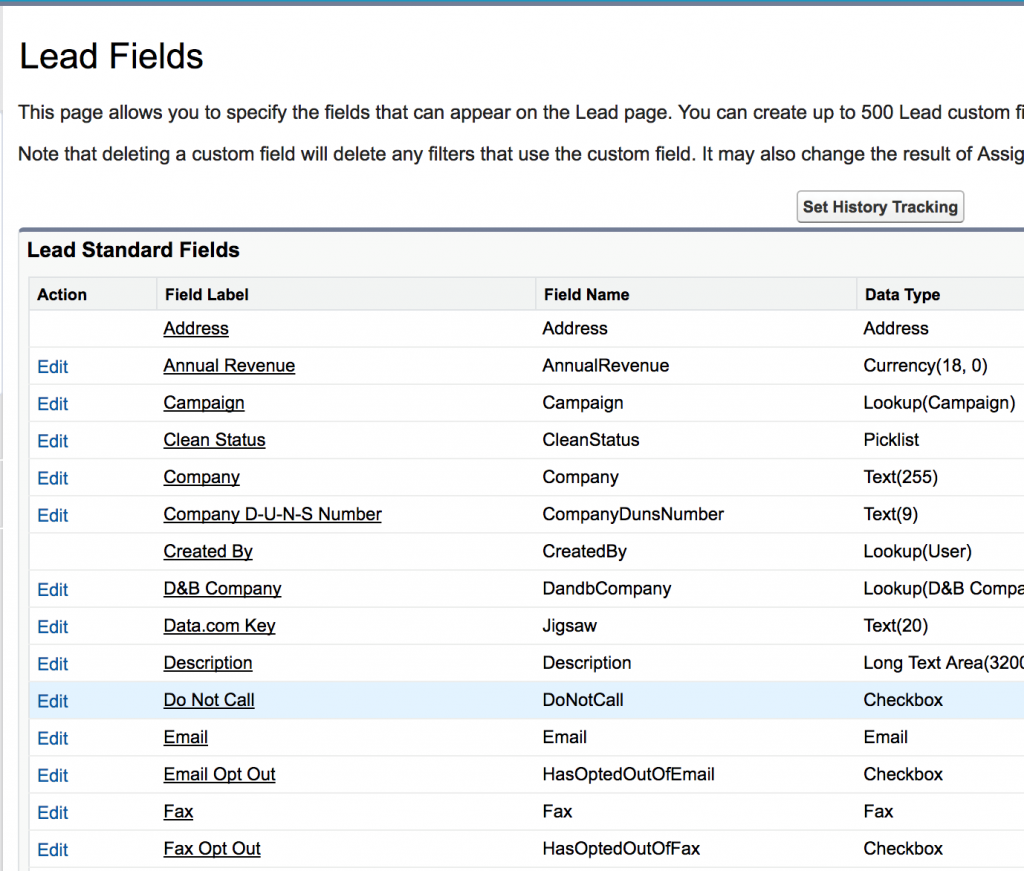Edit the Company D-U-N-S Number field
The height and width of the screenshot is (871, 1024).
52,515
